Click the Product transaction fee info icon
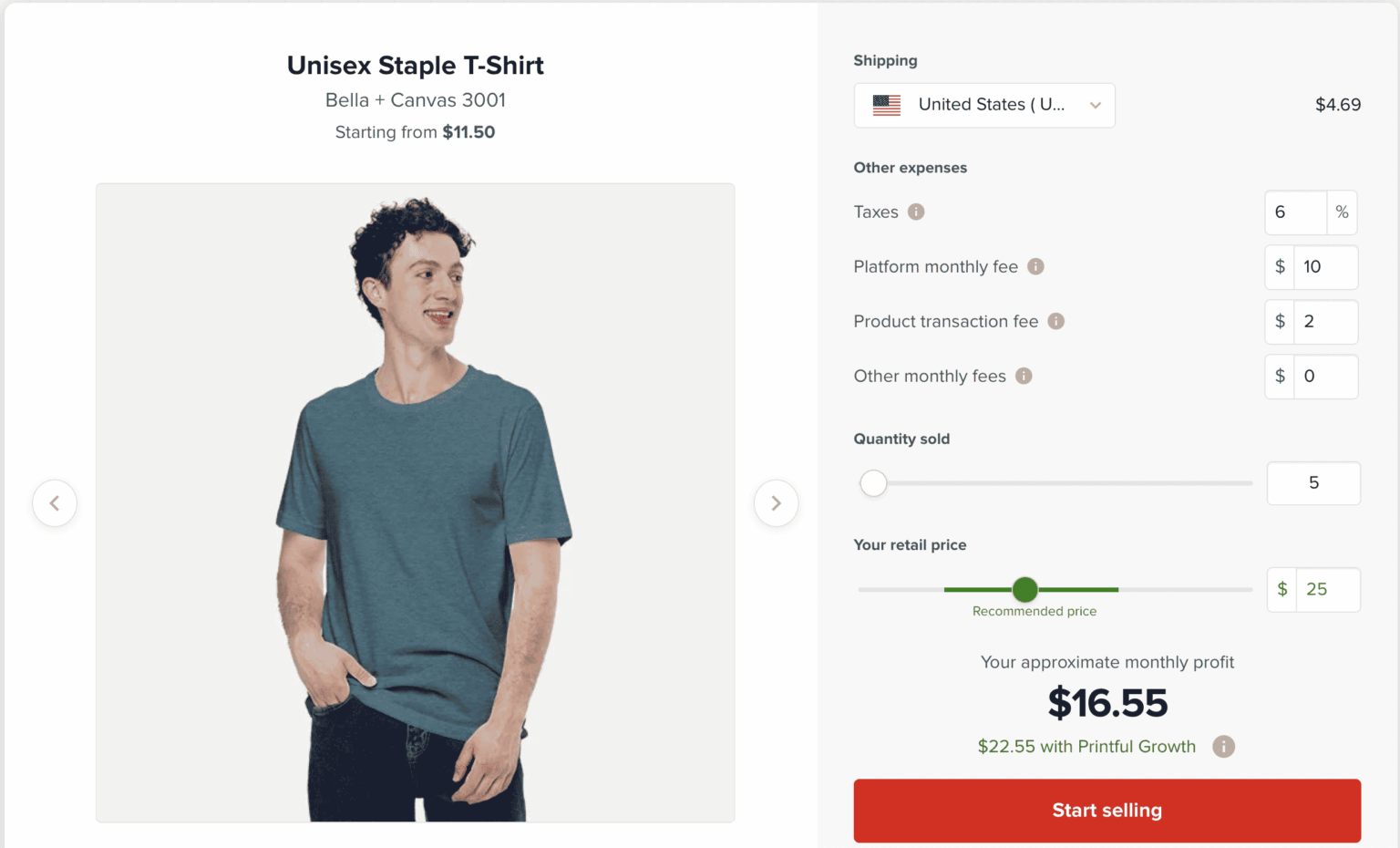 [1055, 321]
